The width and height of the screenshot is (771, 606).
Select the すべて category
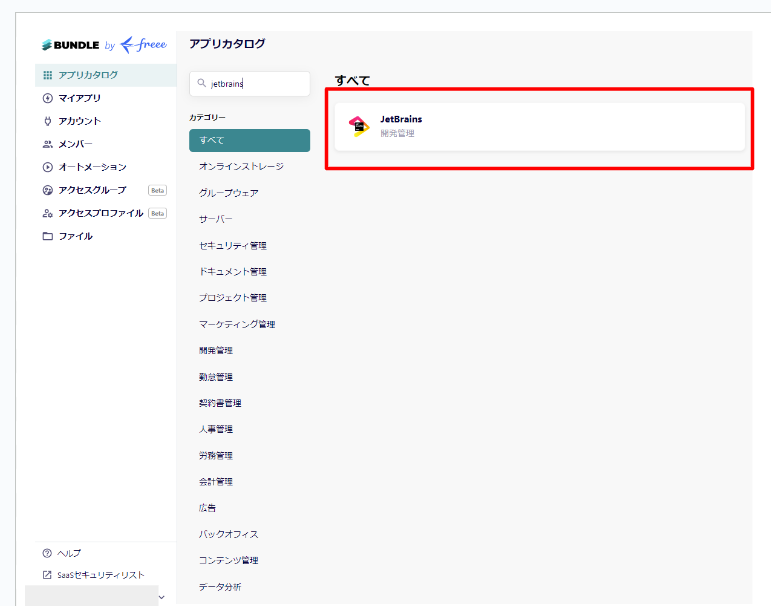[250, 140]
